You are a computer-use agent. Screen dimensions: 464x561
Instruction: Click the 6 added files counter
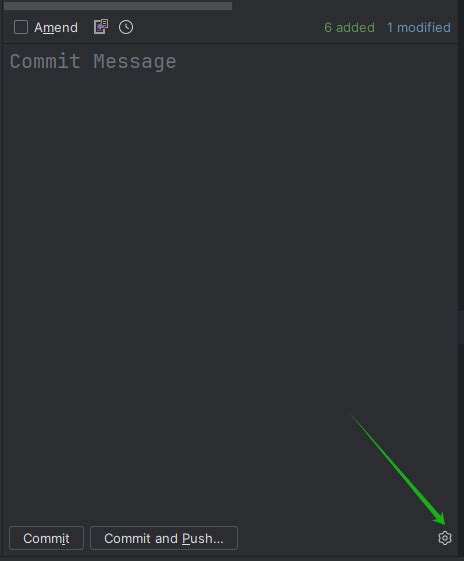349,28
